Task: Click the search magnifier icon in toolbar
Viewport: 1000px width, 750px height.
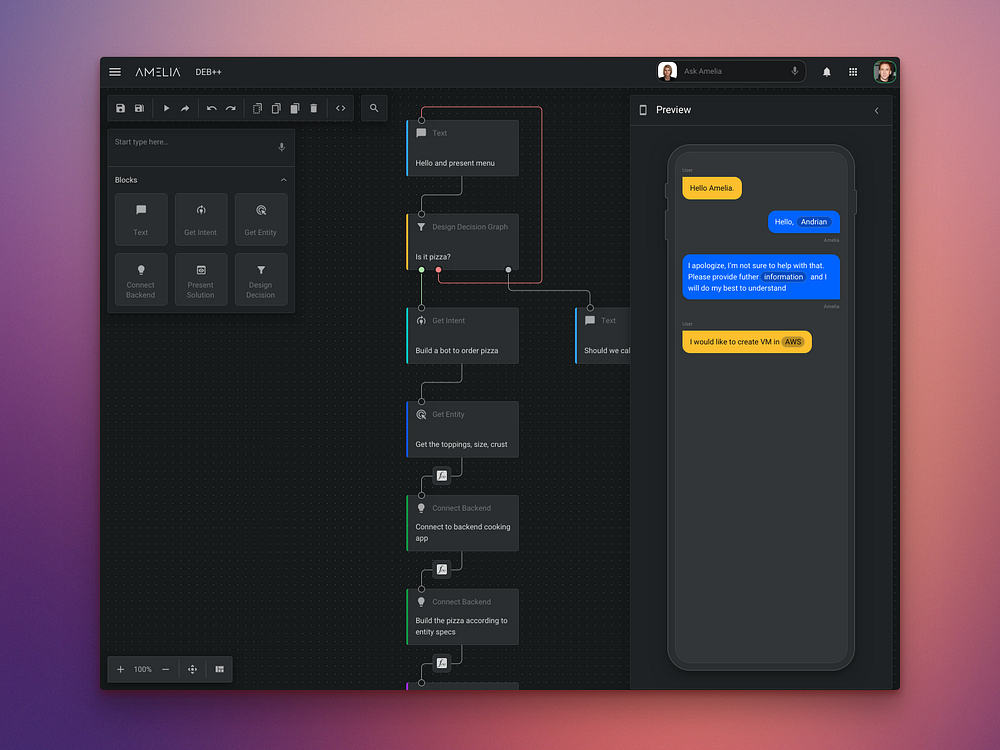Action: click(373, 108)
